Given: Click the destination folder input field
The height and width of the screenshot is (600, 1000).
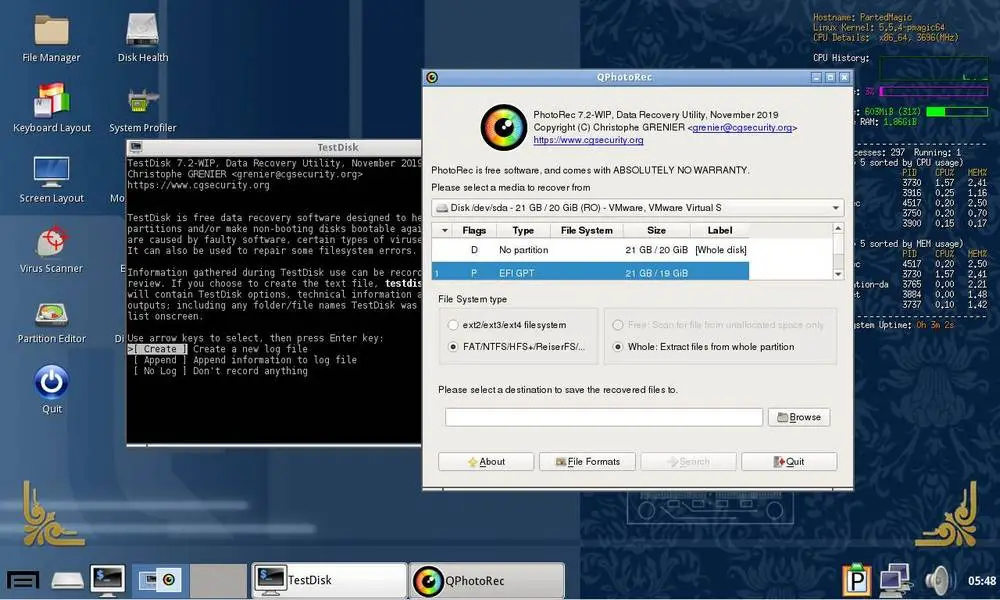Looking at the screenshot, I should (603, 417).
